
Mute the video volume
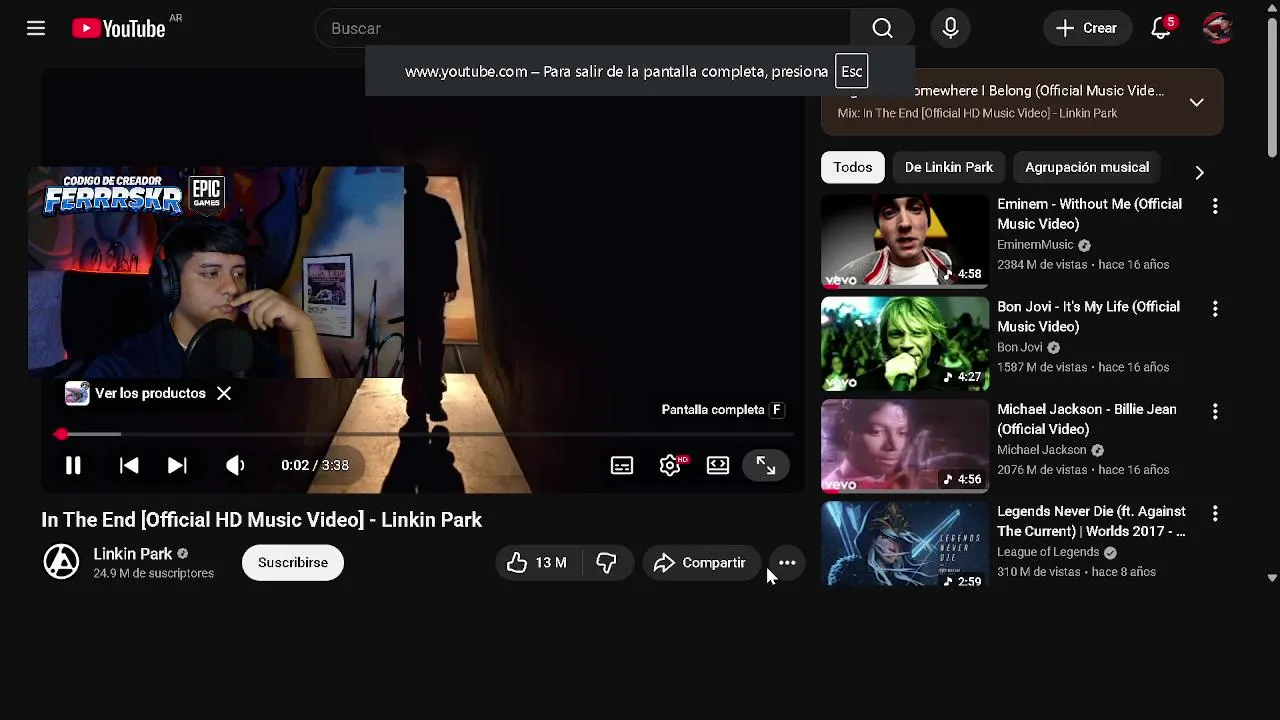coord(235,465)
